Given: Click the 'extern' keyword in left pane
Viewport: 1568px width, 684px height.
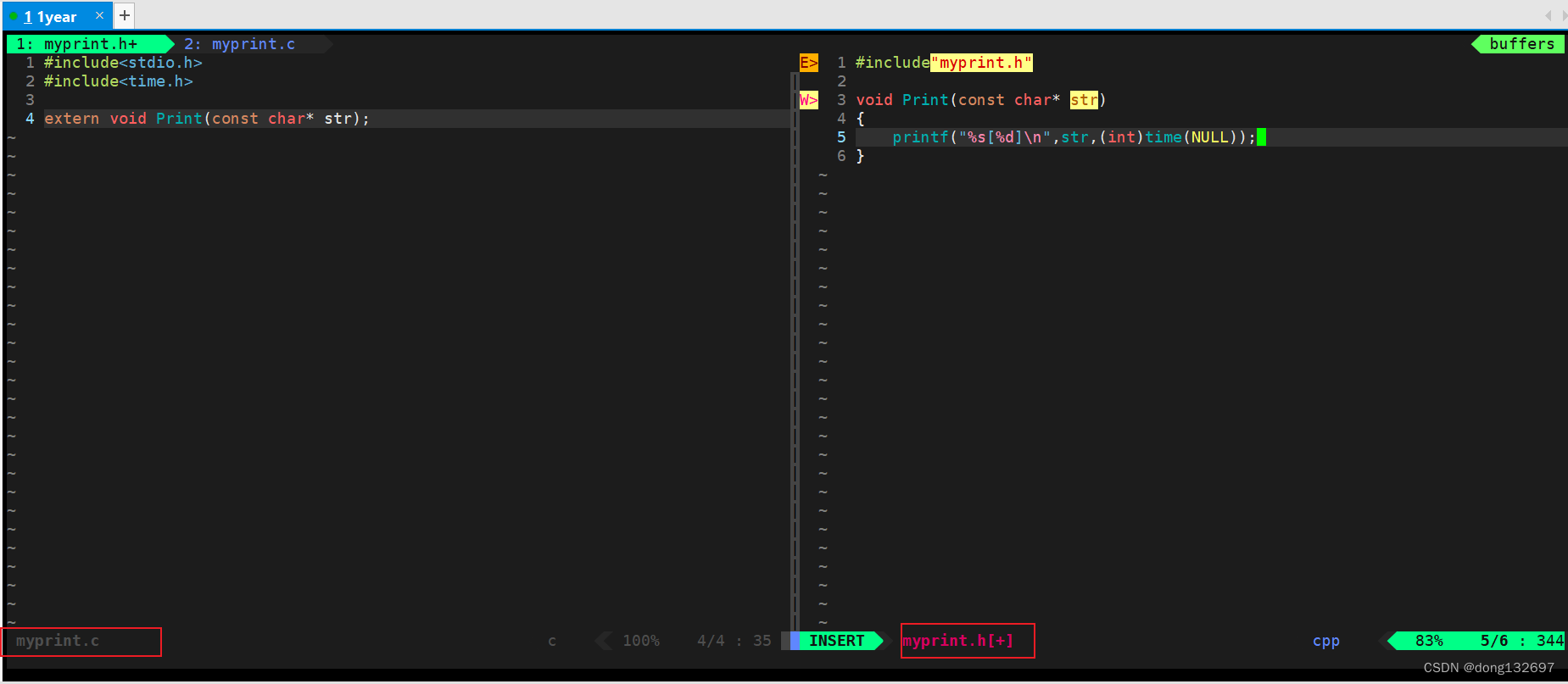Looking at the screenshot, I should 72,119.
